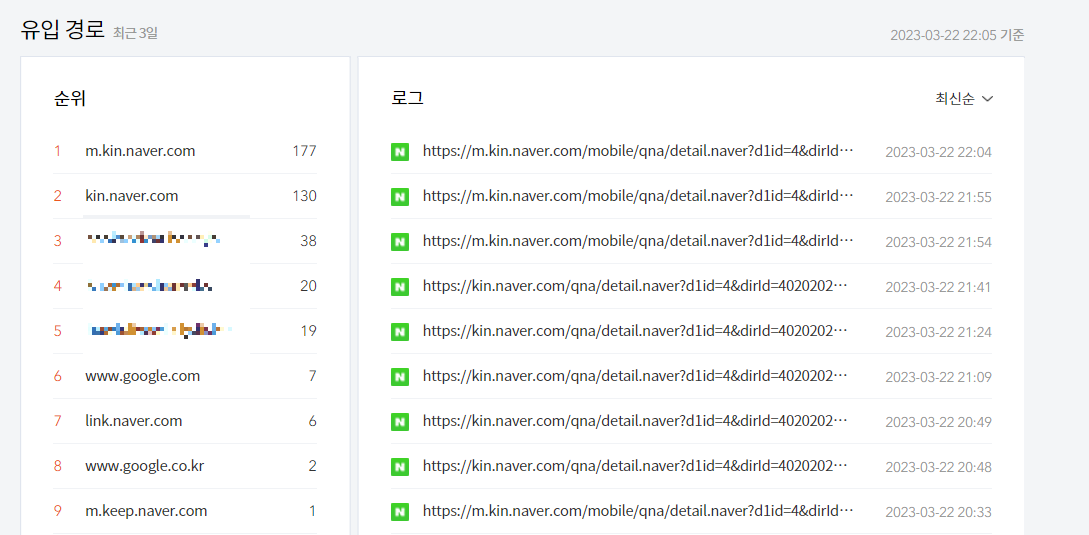Click Naver icon of 20:33 log entry
1089x535 pixels.
pyautogui.click(x=399, y=511)
